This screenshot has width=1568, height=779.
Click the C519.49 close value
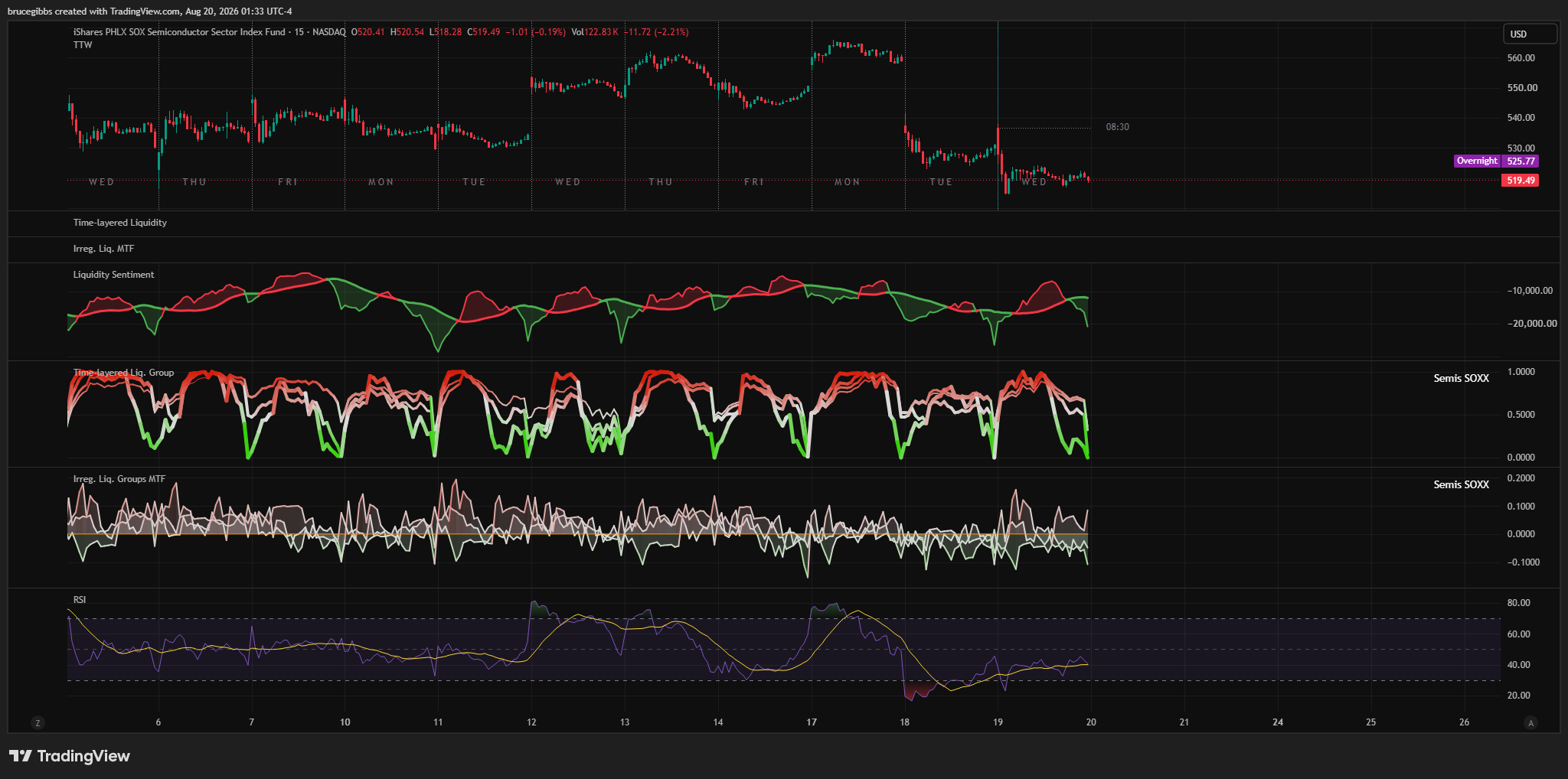tap(484, 32)
